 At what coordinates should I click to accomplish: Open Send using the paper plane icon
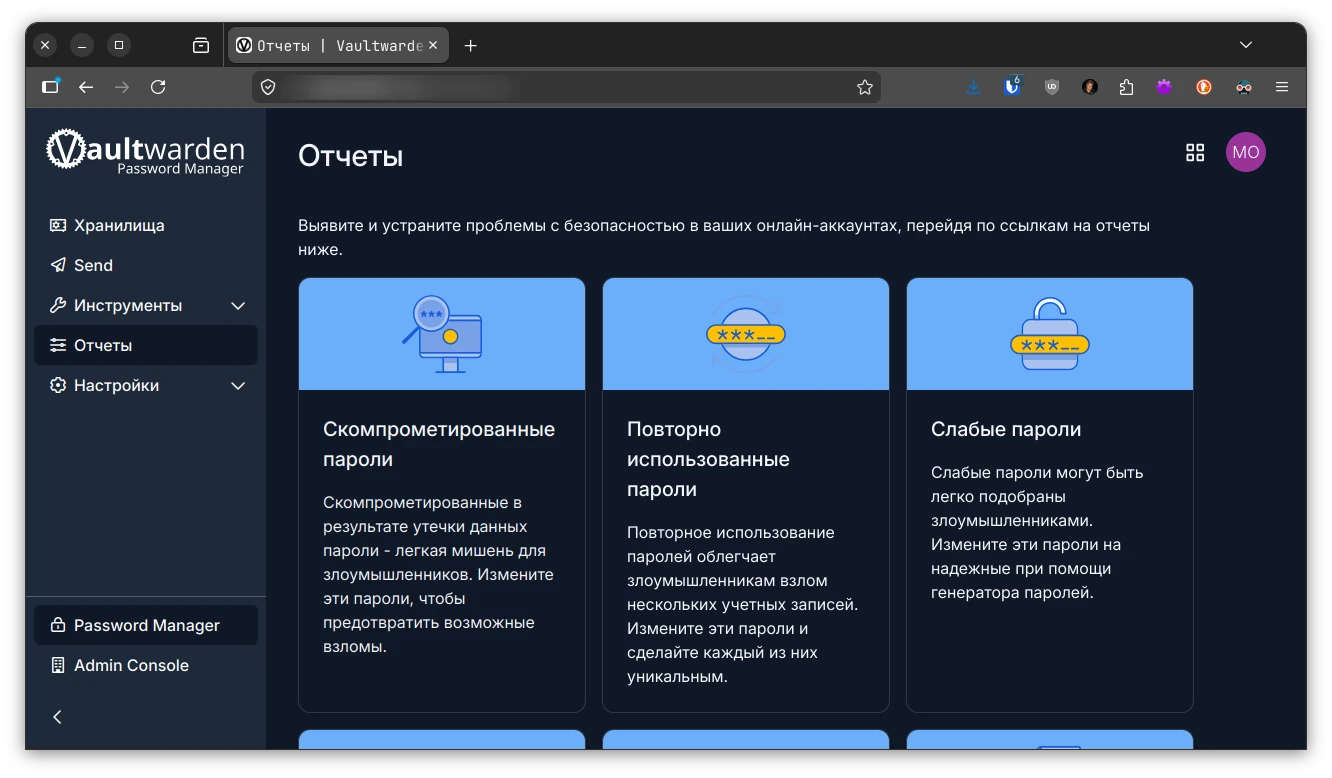click(58, 265)
